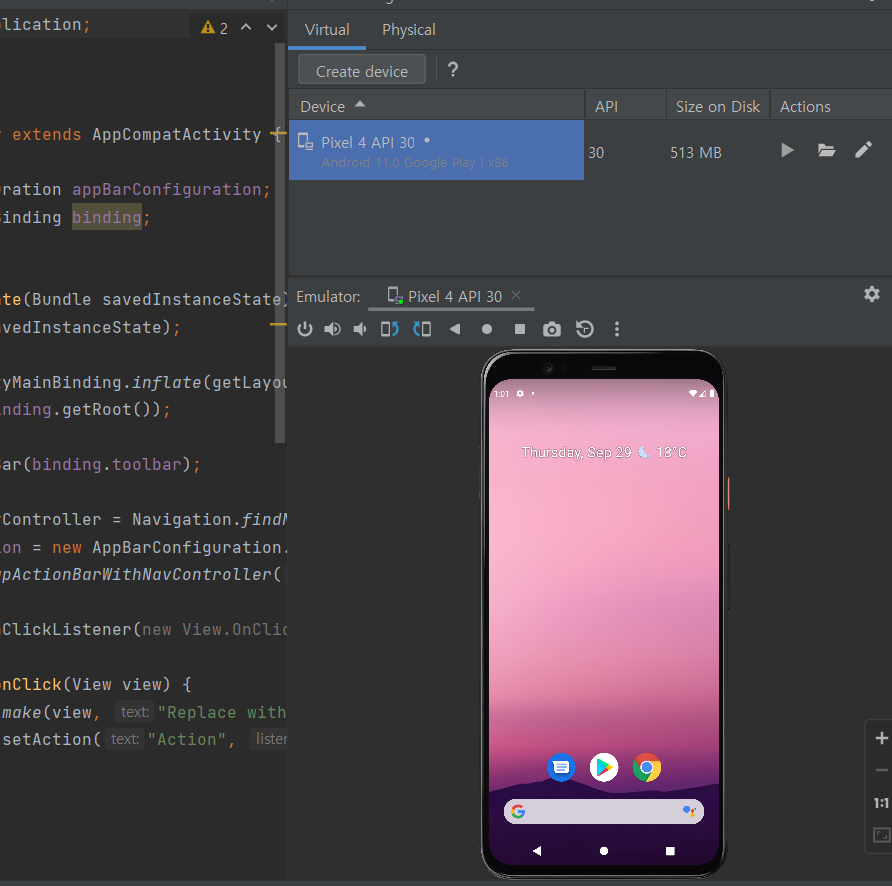Click the editor vertical scrollbar
This screenshot has height=886, width=892.
279,242
